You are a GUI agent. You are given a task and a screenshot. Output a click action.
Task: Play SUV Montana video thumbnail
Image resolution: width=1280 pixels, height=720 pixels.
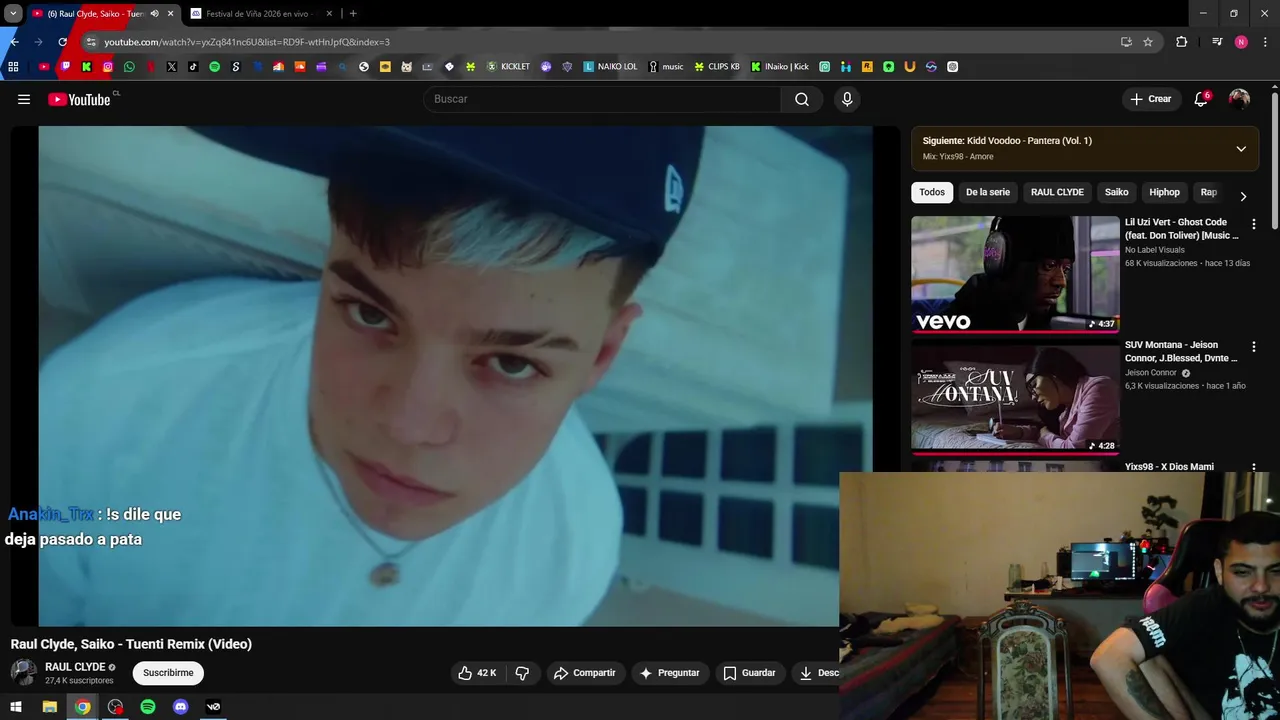coord(1015,397)
